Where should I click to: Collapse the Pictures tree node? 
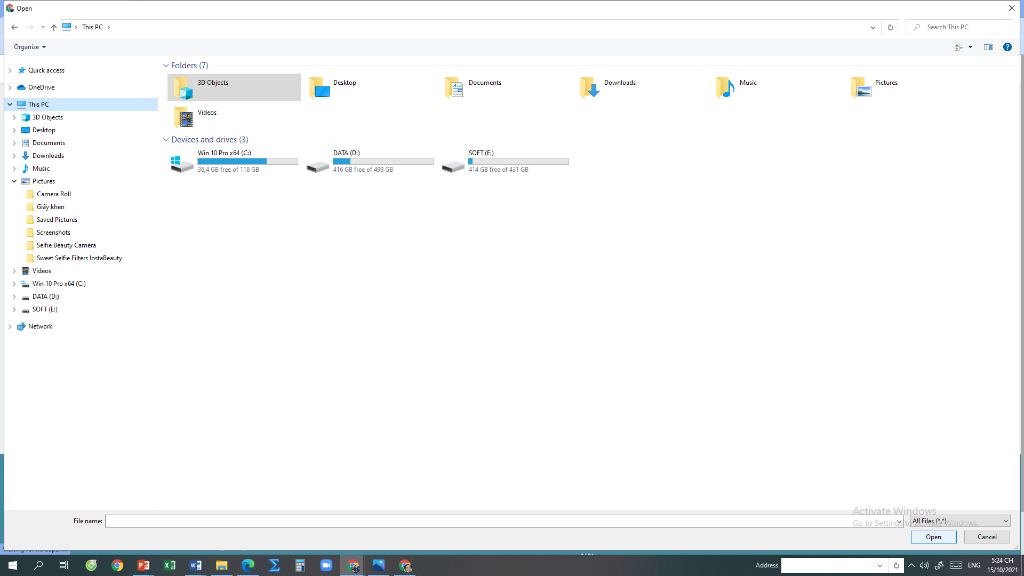click(x=14, y=182)
